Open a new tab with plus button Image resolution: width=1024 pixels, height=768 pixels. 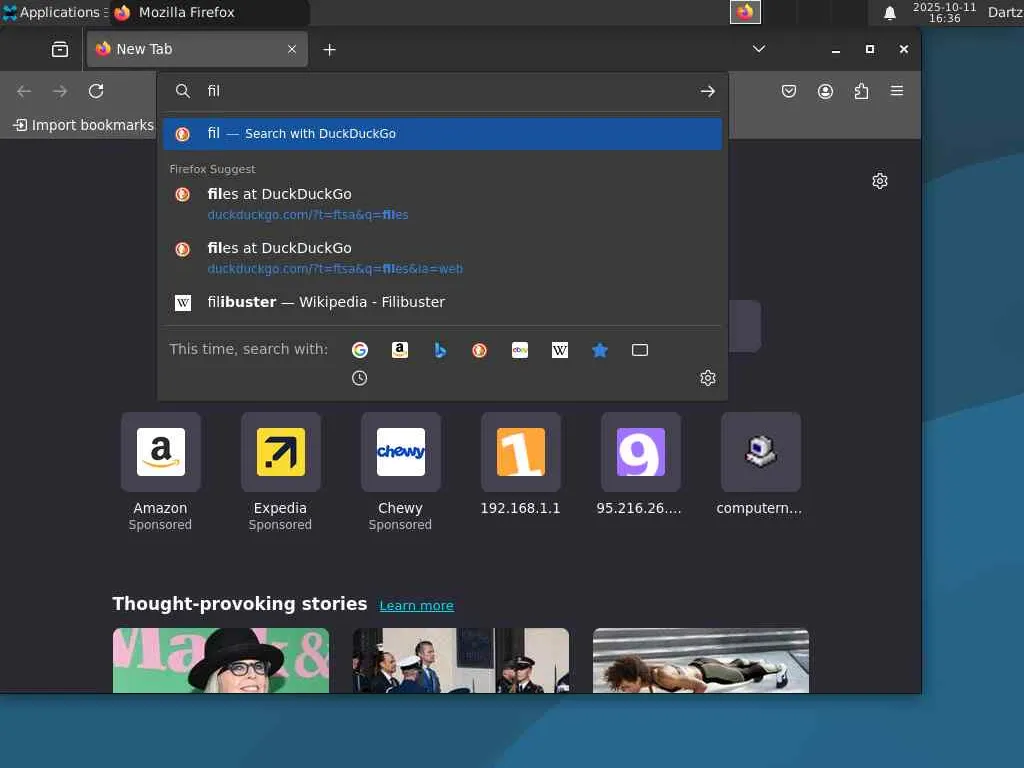pyautogui.click(x=329, y=50)
